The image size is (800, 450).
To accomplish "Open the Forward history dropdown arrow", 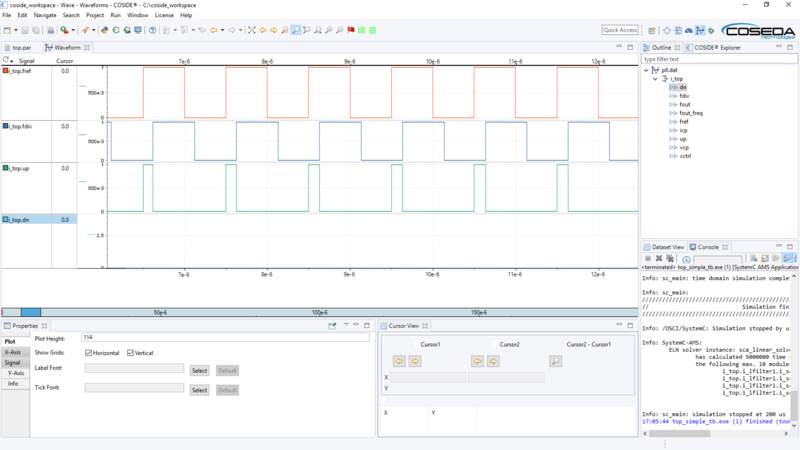I will tap(241, 30).
